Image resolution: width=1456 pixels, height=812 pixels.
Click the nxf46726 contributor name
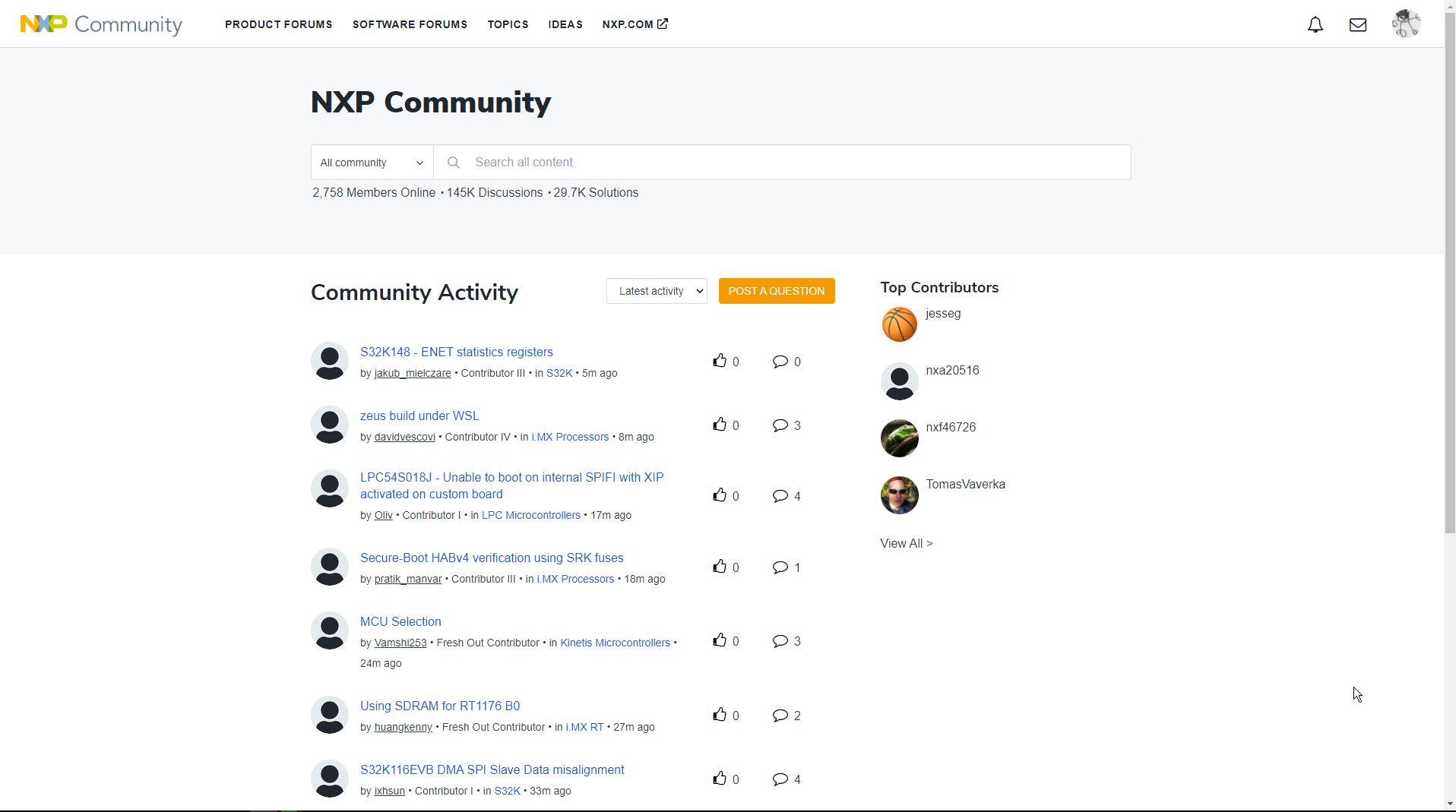tap(951, 428)
